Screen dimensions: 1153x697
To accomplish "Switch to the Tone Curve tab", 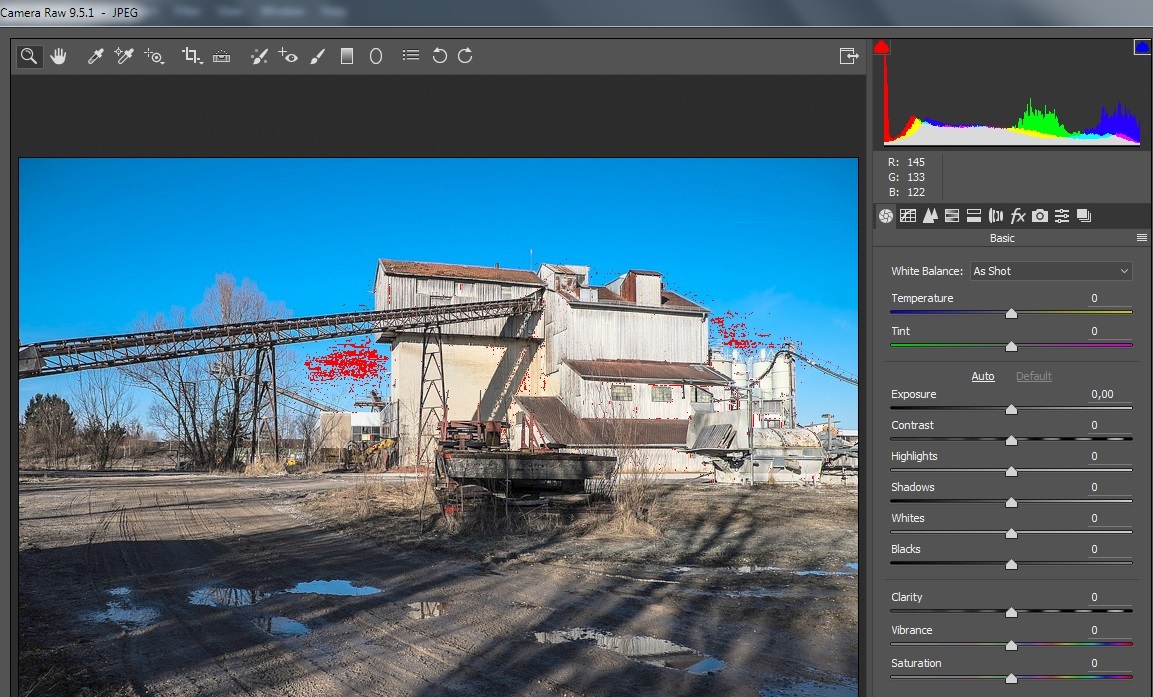I will point(908,215).
